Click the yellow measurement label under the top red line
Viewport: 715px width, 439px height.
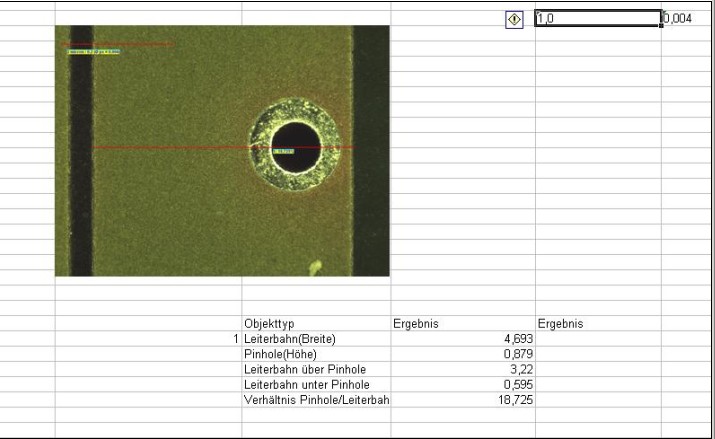[x=93, y=52]
